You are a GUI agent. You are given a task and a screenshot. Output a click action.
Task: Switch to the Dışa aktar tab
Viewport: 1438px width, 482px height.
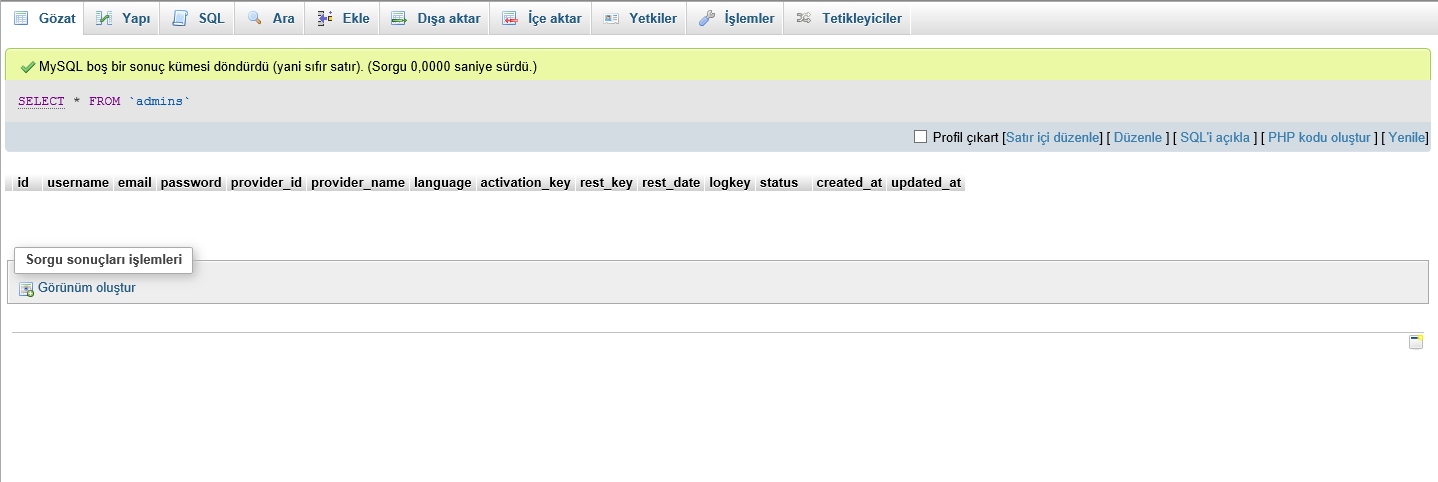pos(436,18)
